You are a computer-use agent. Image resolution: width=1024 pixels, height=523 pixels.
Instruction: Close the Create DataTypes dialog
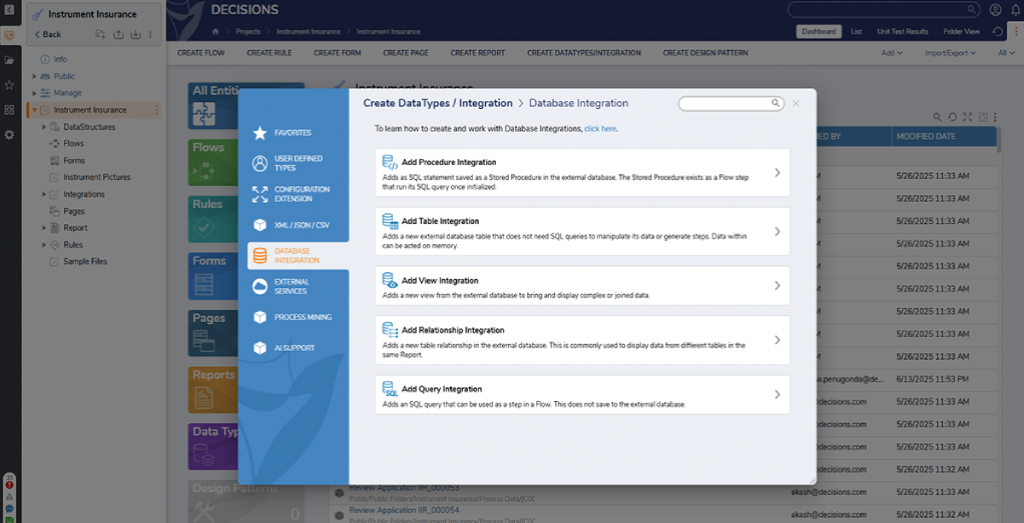[796, 103]
